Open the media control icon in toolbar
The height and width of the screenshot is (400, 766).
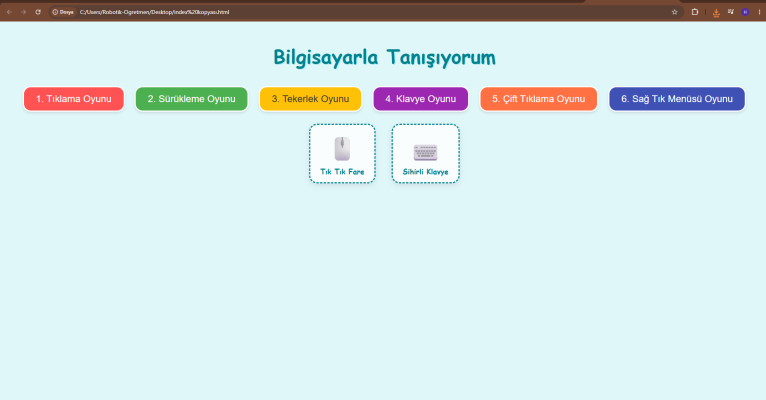tap(731, 12)
